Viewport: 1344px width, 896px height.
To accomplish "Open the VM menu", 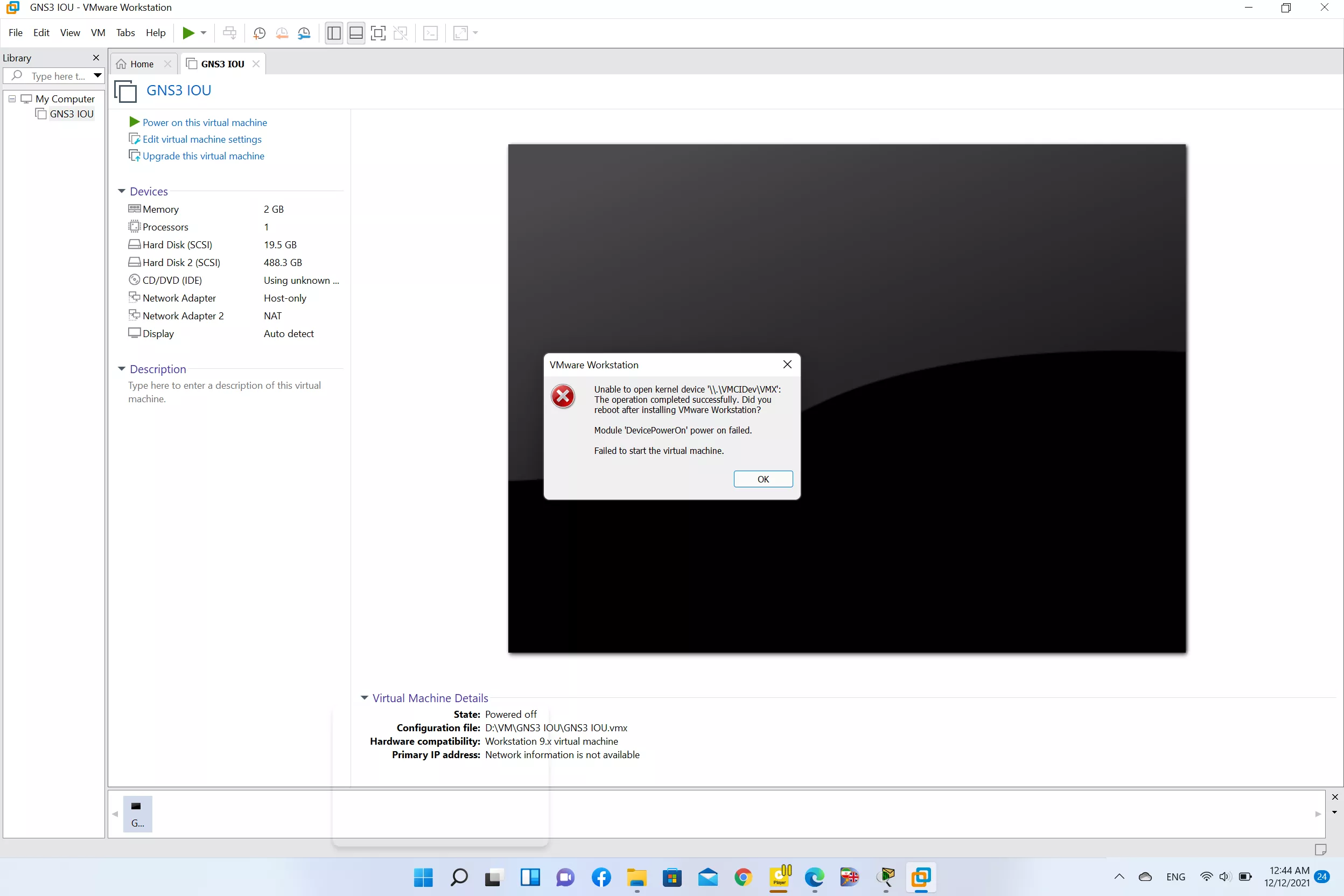I will coord(97,32).
